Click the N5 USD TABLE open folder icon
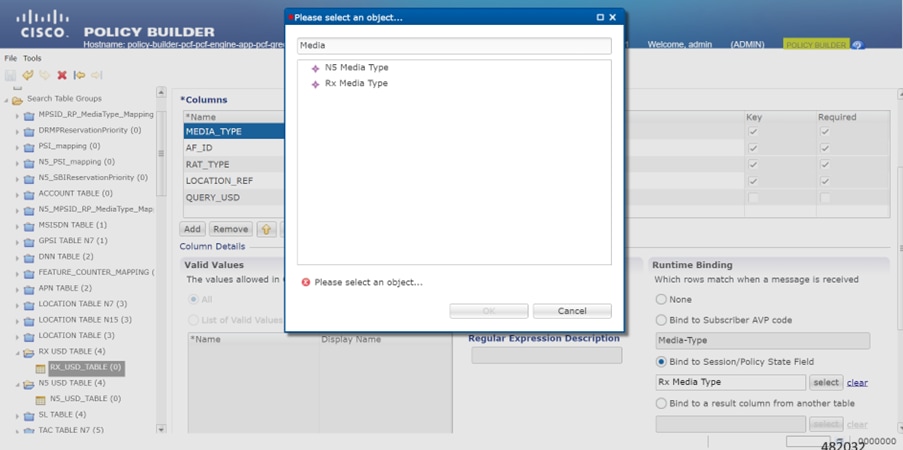Screen dimensions: 903x450 [29, 384]
